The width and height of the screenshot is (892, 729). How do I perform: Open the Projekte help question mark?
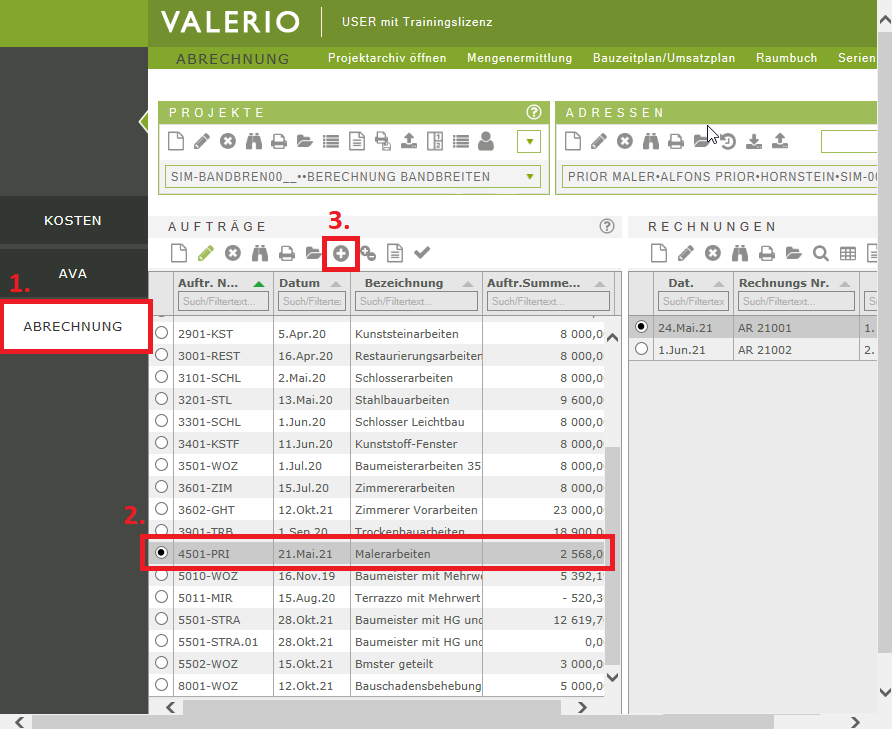(533, 113)
